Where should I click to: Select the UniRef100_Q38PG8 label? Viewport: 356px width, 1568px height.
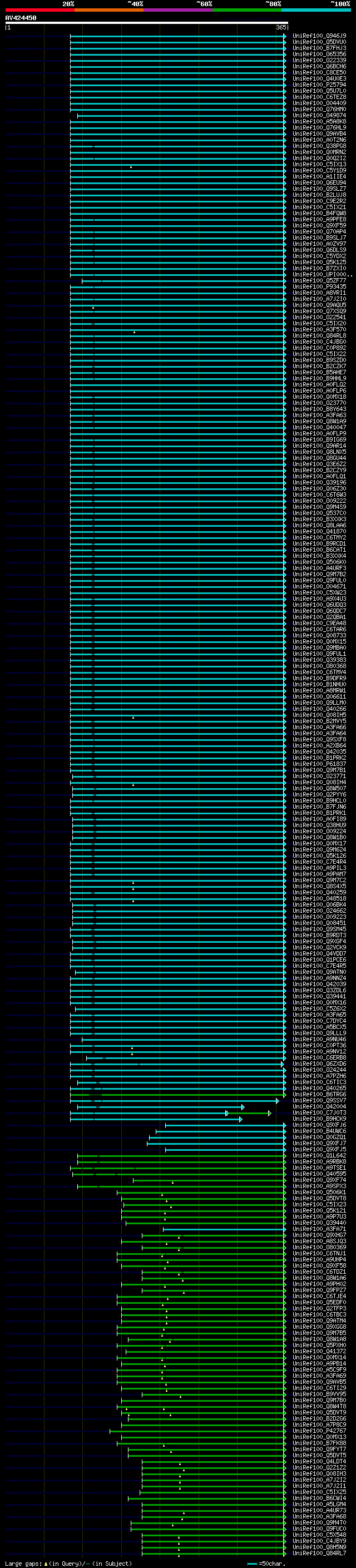pyautogui.click(x=319, y=146)
